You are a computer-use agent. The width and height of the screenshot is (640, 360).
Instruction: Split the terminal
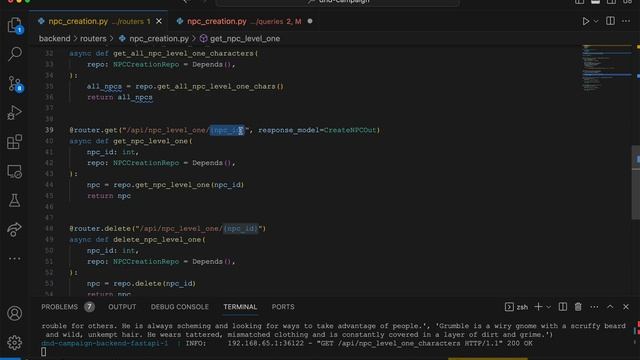(x=562, y=307)
